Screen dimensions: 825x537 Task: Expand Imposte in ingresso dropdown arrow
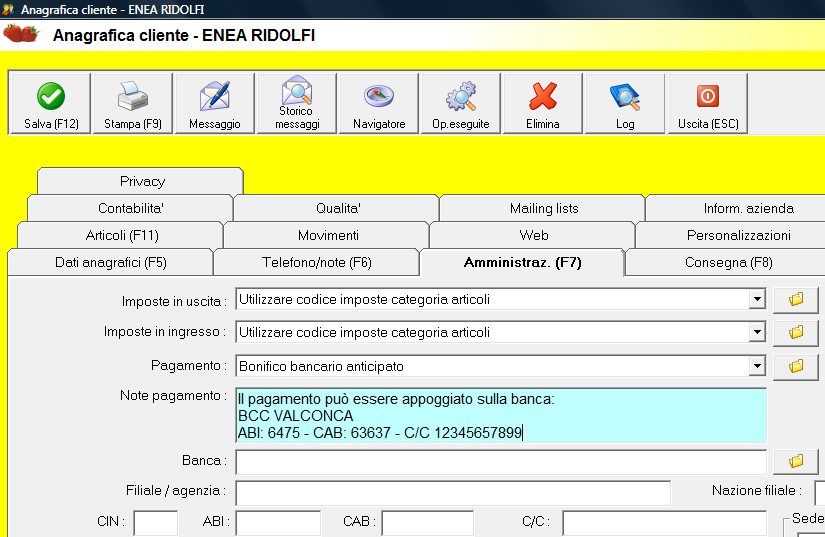pyautogui.click(x=757, y=332)
